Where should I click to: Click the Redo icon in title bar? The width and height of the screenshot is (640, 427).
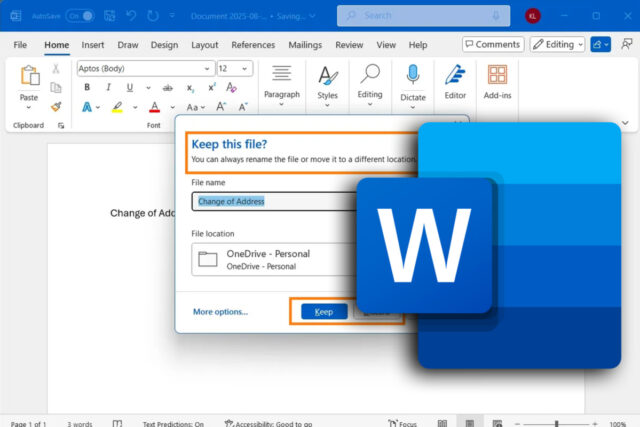coord(153,16)
